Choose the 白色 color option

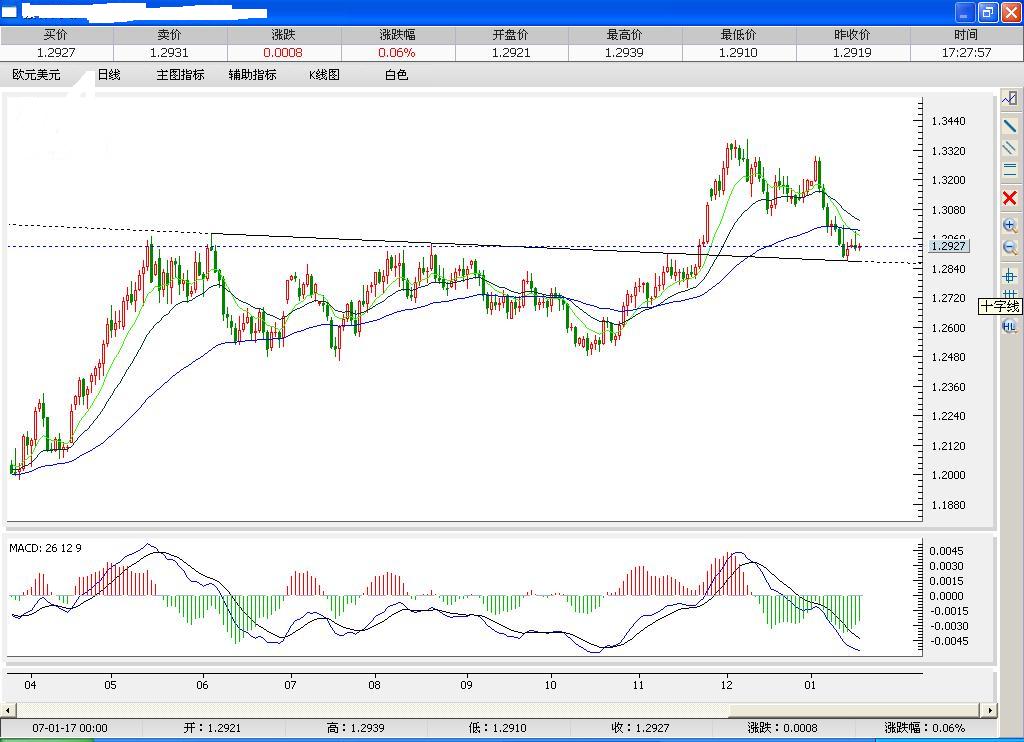pos(394,74)
